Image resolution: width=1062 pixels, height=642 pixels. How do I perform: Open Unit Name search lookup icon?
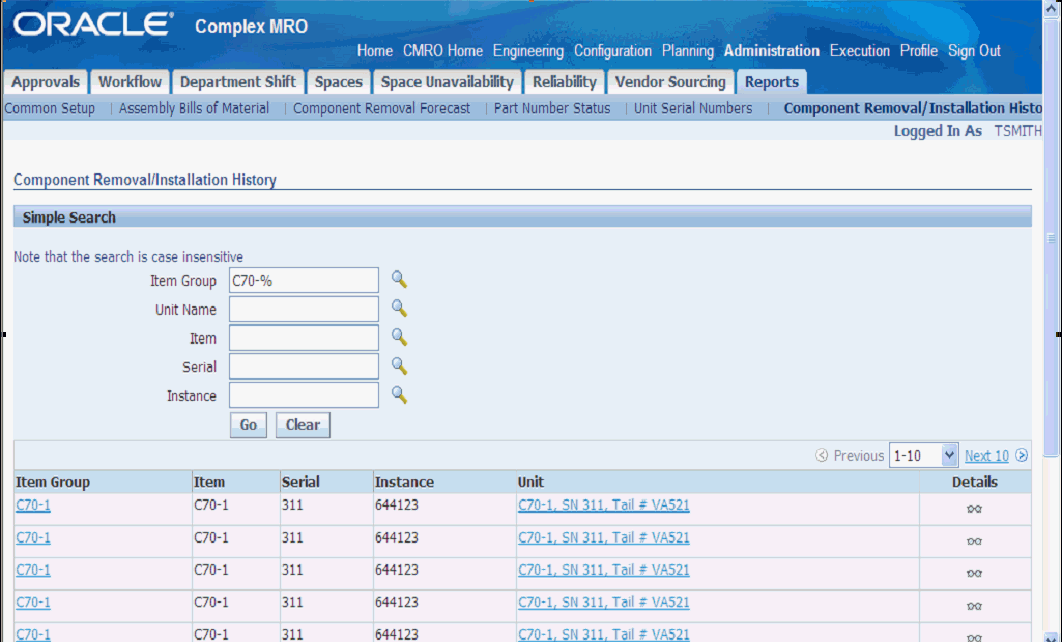pos(399,308)
